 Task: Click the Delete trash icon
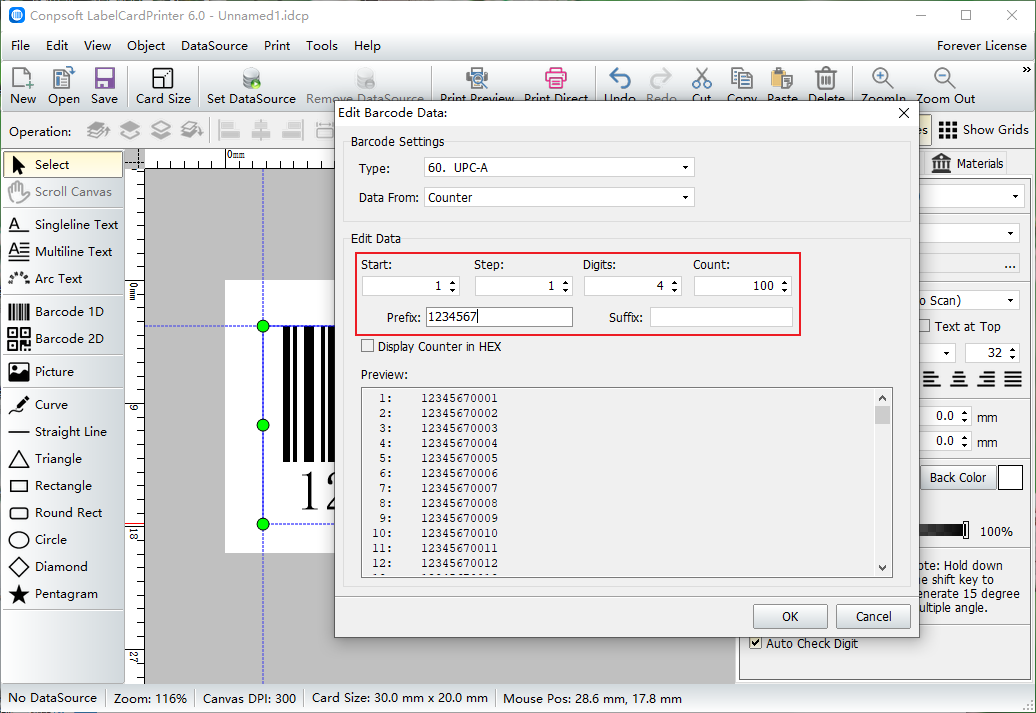[x=826, y=78]
